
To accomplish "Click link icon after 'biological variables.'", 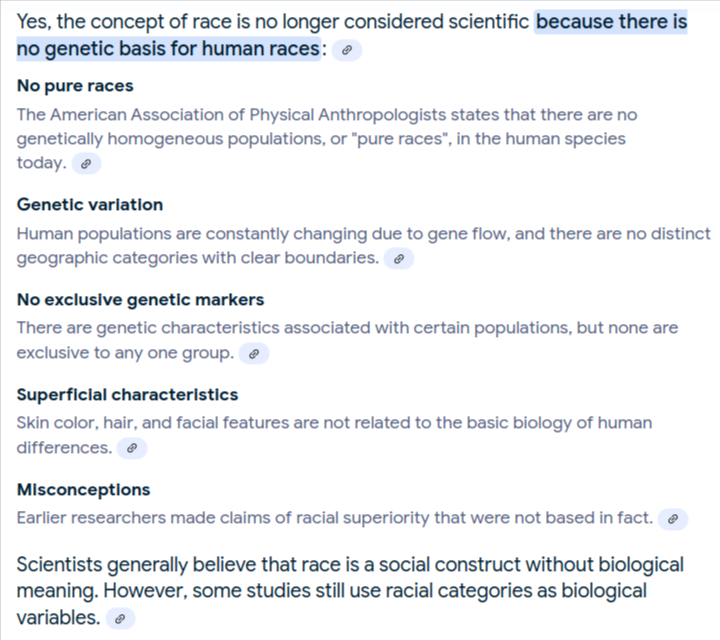I will [x=120, y=618].
